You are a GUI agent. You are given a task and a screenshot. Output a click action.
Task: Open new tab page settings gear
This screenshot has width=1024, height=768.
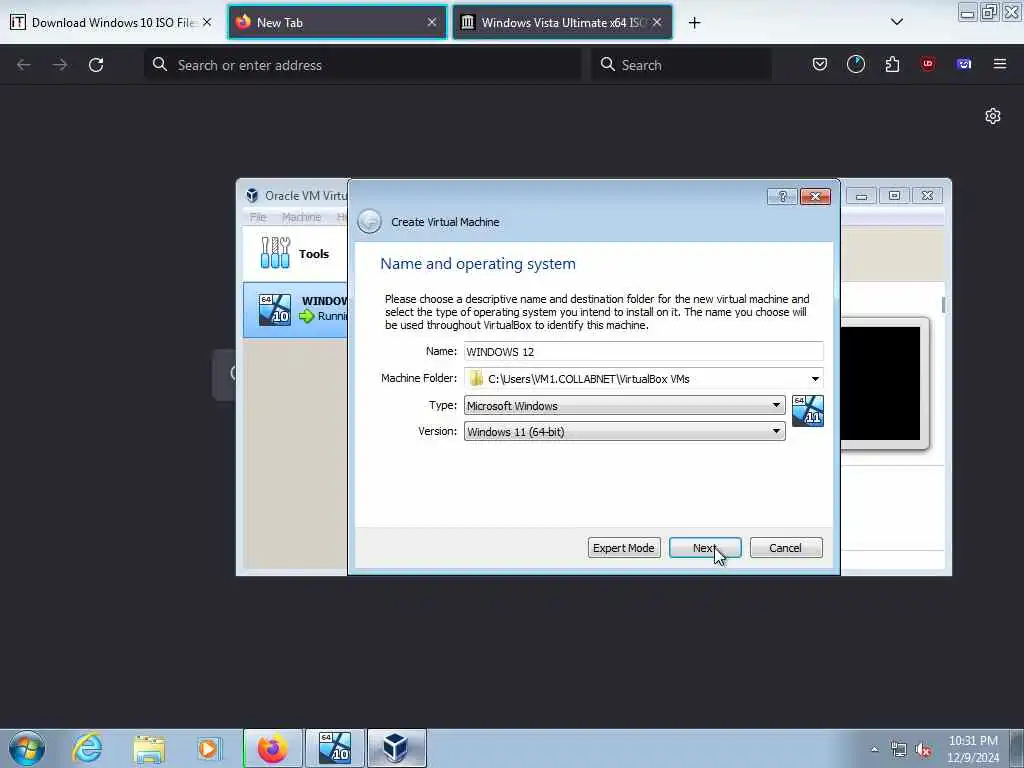pyautogui.click(x=993, y=116)
